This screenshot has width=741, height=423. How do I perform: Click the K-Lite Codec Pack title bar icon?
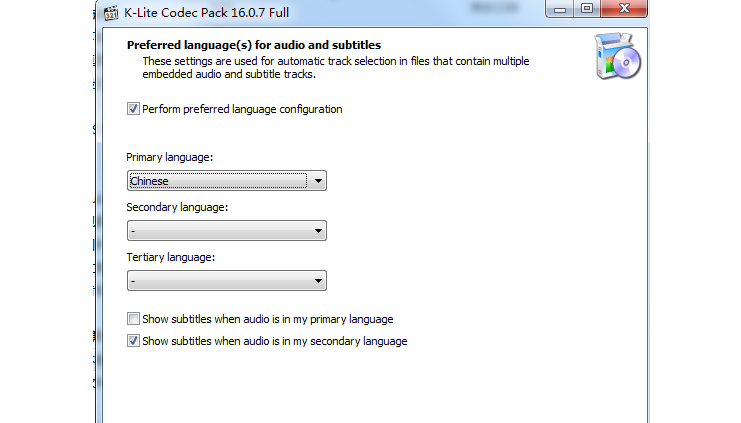[111, 13]
